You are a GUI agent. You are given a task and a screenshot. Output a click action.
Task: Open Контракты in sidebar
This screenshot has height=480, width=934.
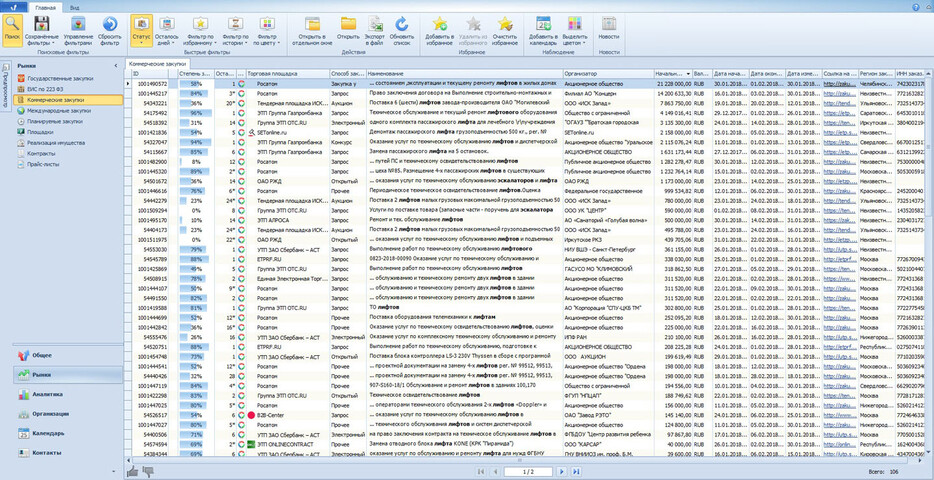point(41,154)
